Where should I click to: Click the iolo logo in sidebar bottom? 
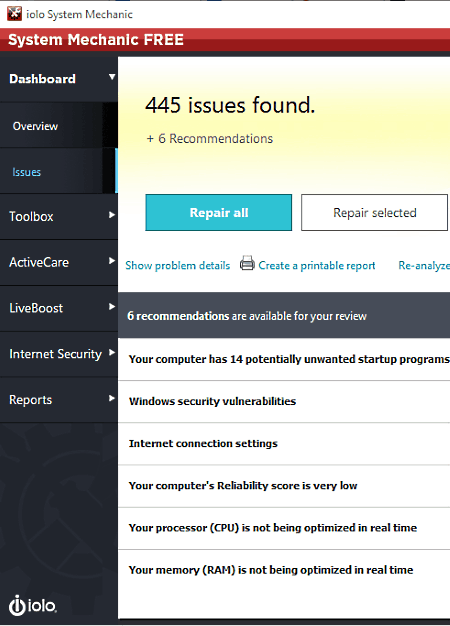(33, 605)
